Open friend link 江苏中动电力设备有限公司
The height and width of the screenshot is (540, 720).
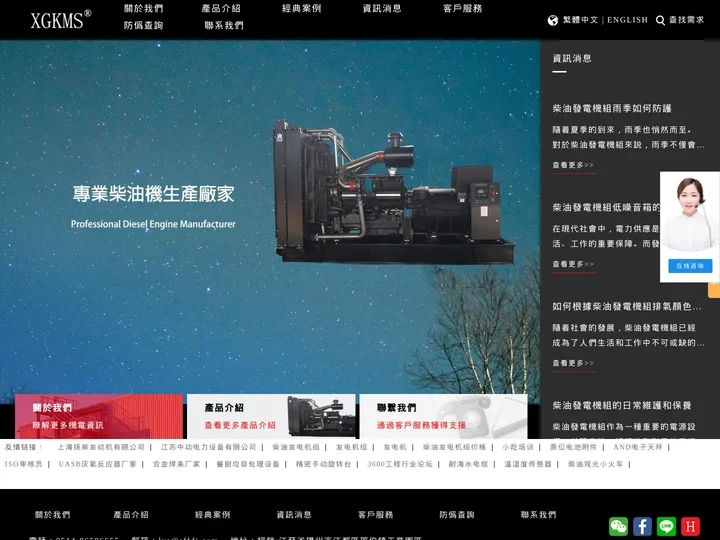(x=208, y=447)
